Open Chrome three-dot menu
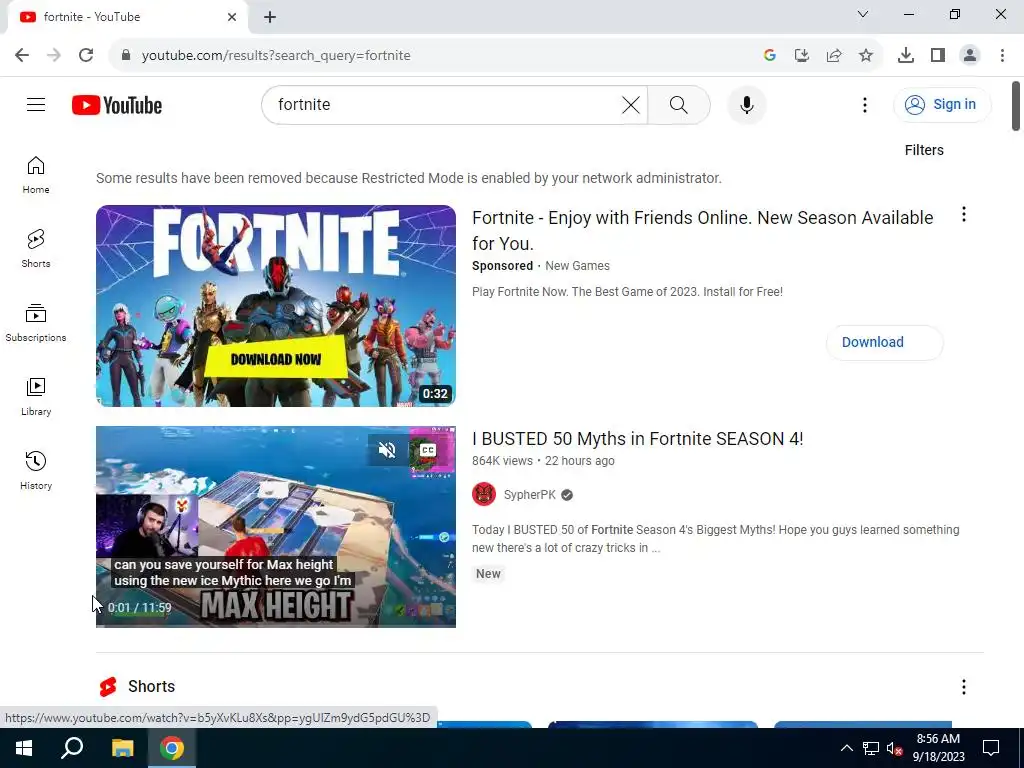Viewport: 1024px width, 768px height. click(x=1002, y=55)
